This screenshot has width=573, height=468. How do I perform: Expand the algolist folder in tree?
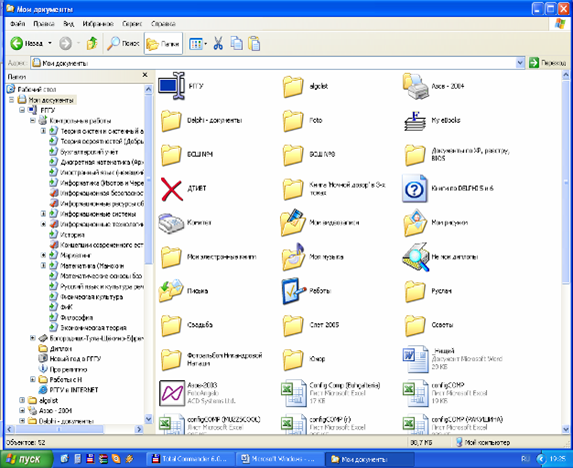pos(22,400)
